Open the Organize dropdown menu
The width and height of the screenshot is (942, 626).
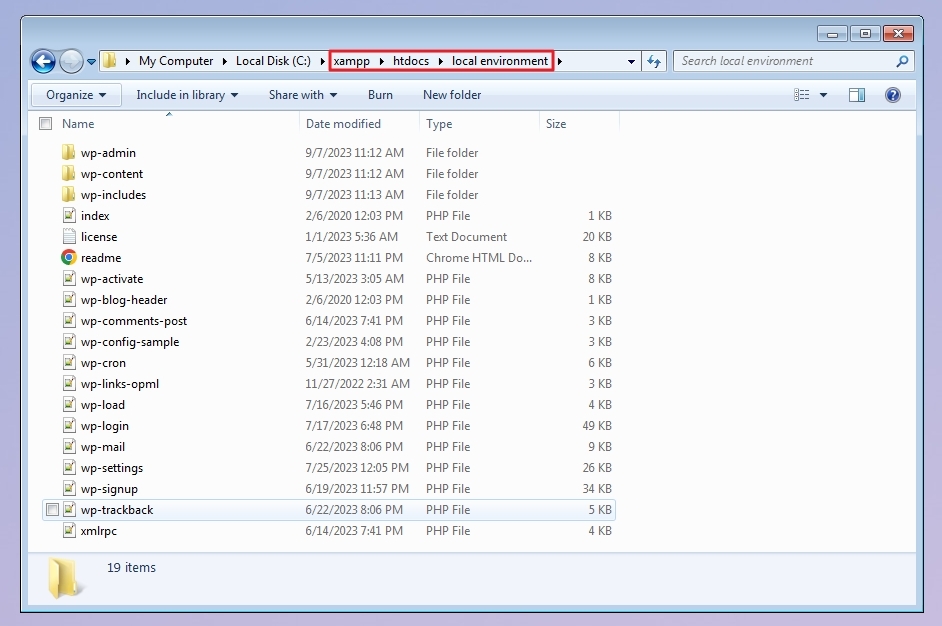76,95
